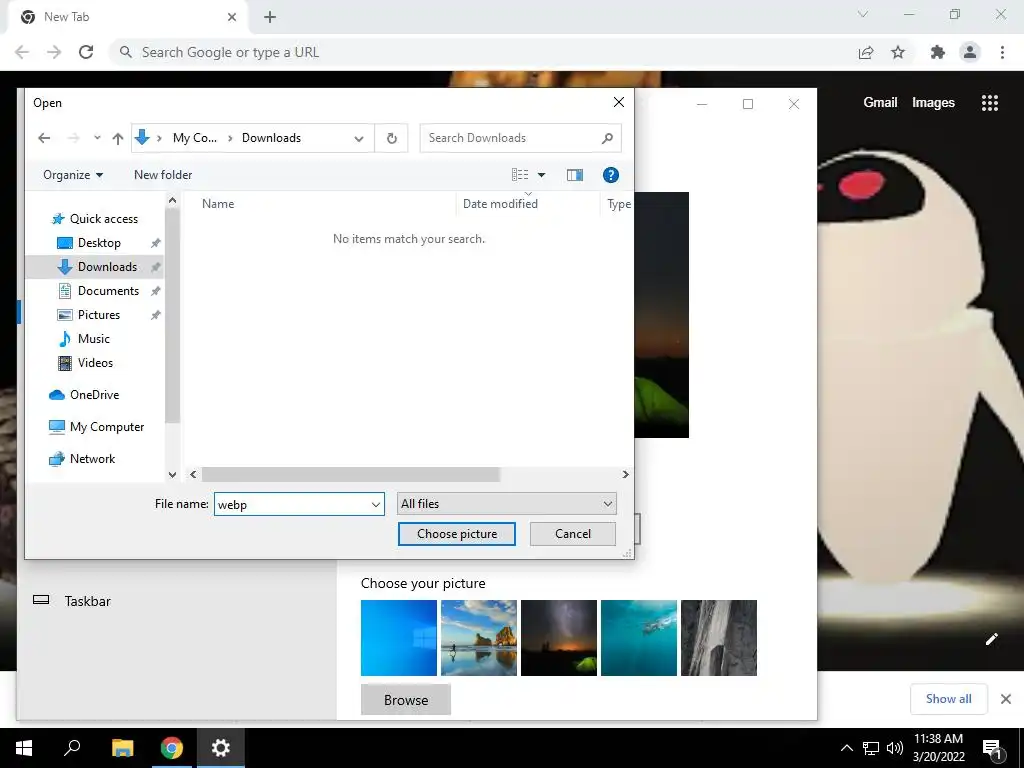
Task: Open the Organize menu
Action: [73, 175]
